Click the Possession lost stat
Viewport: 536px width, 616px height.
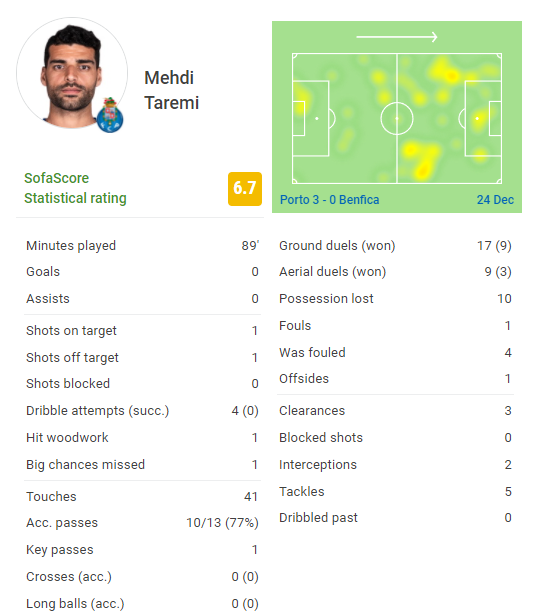tap(395, 299)
